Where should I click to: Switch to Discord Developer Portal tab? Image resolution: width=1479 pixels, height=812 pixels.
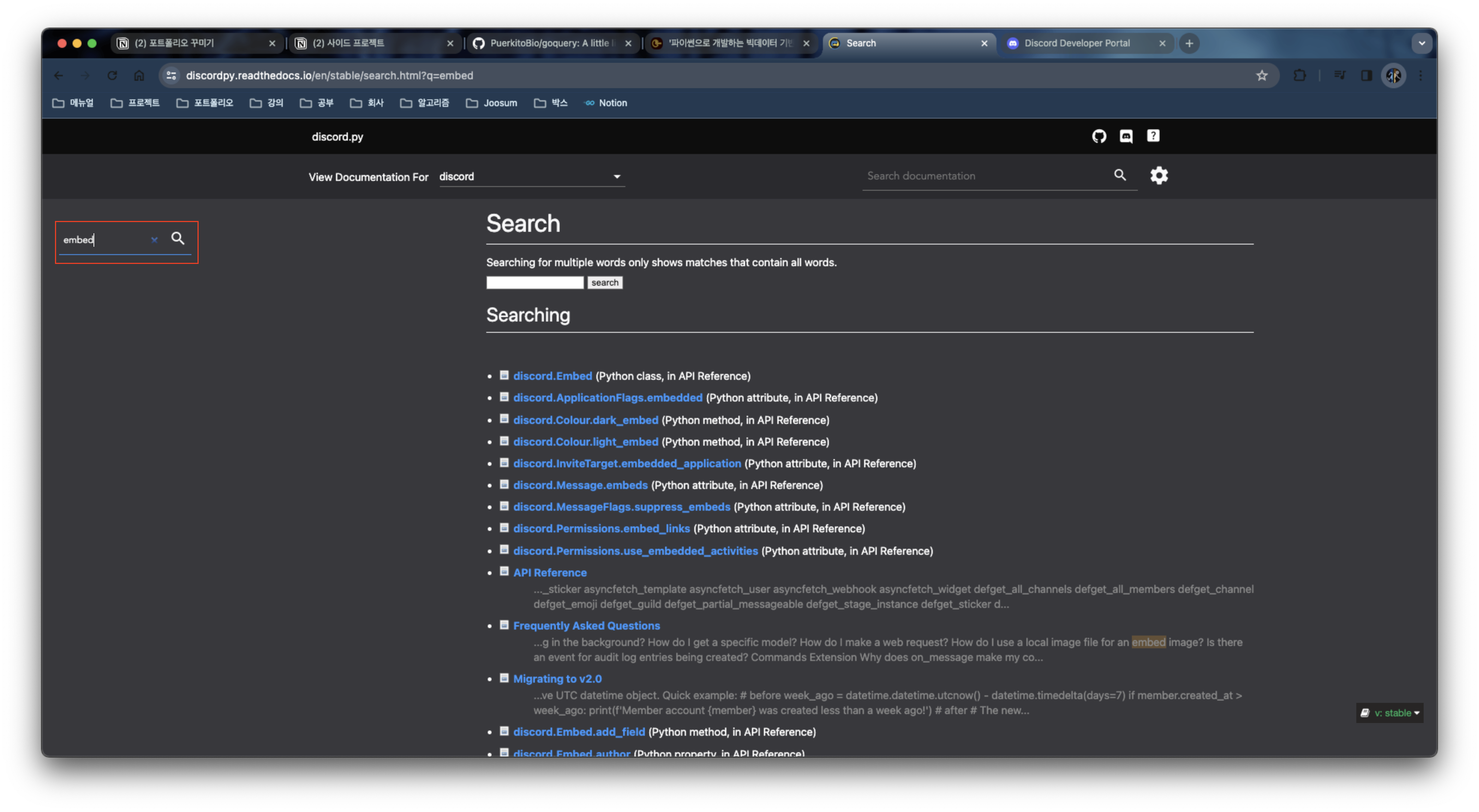coord(1077,43)
